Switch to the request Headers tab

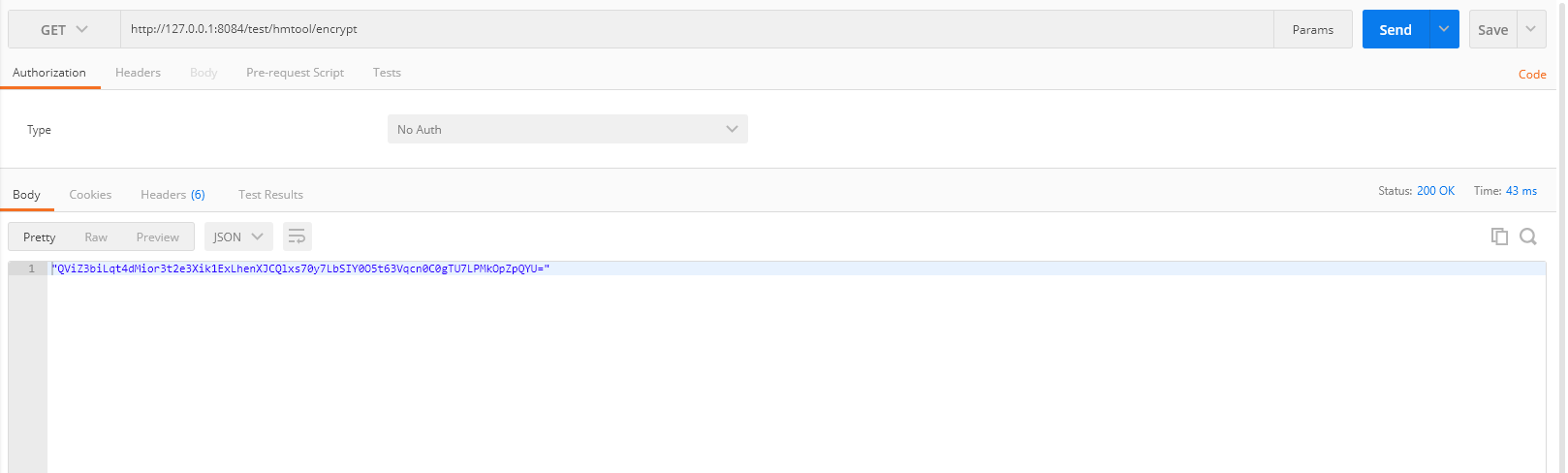pyautogui.click(x=138, y=73)
